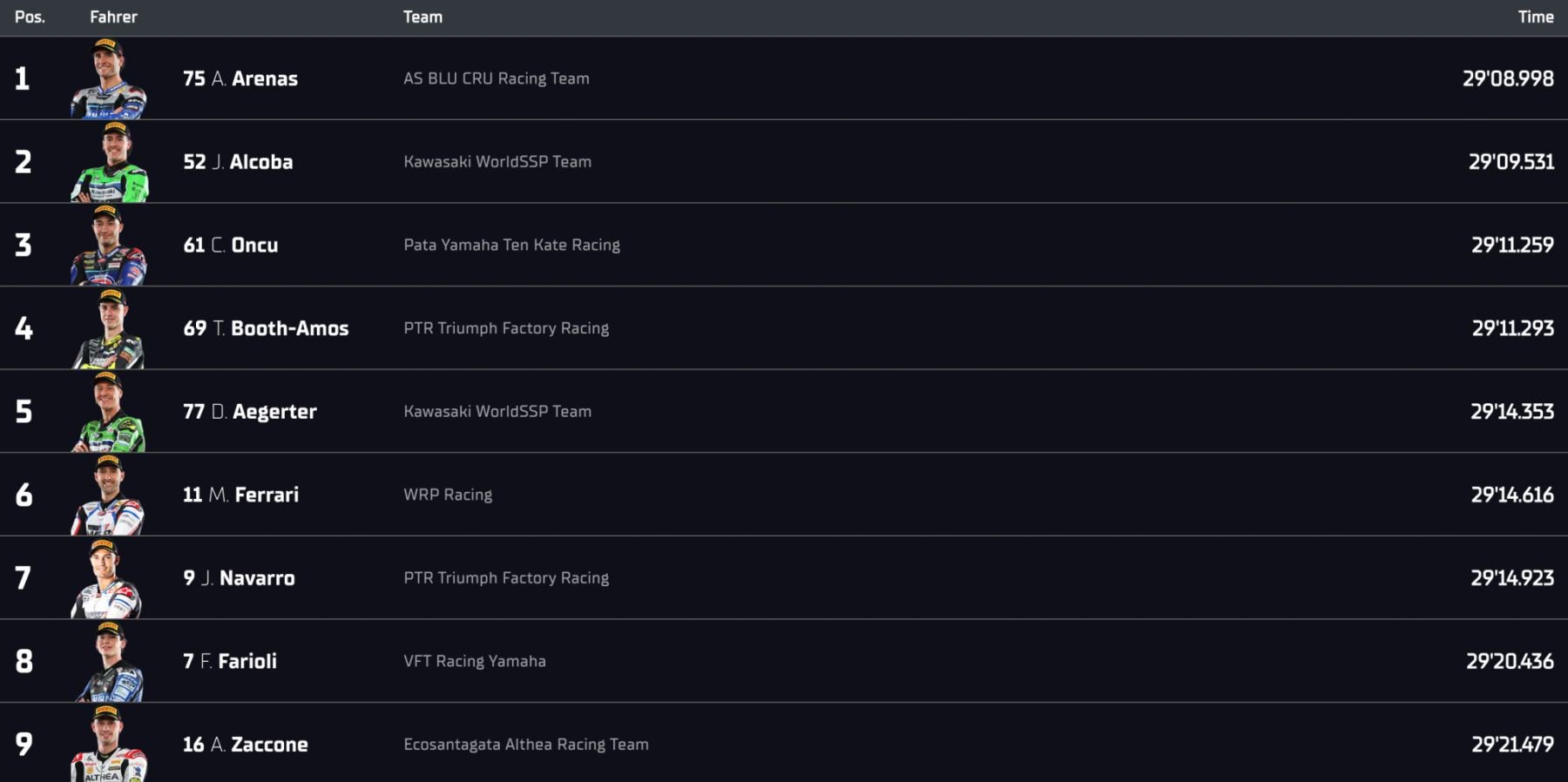Click rider name 9 J. Navarro
The image size is (1568, 782).
(x=239, y=578)
